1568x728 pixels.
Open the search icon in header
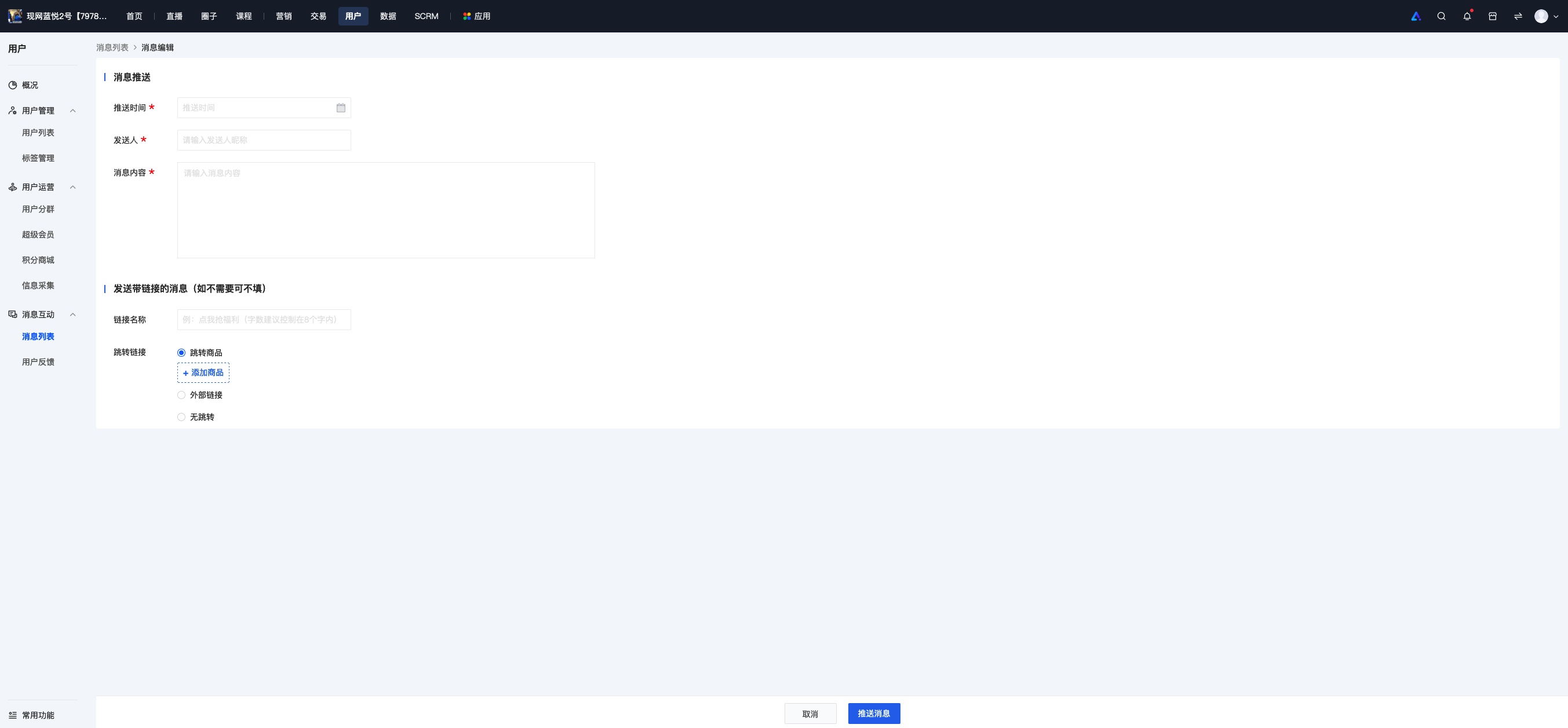tap(1442, 16)
